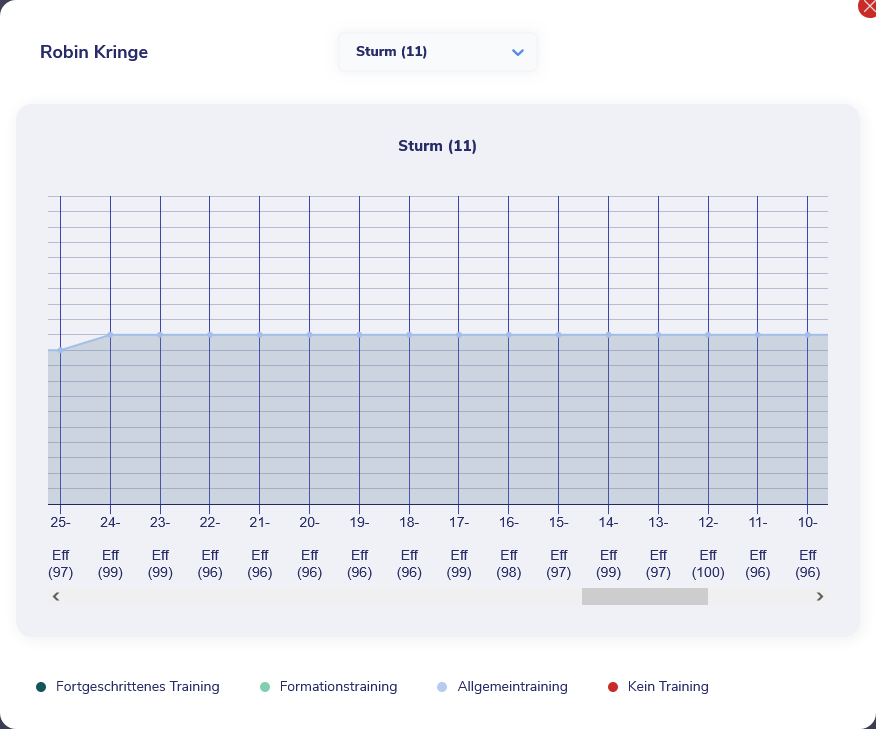Close the player training dialog
The width and height of the screenshot is (876, 729).
(x=868, y=6)
